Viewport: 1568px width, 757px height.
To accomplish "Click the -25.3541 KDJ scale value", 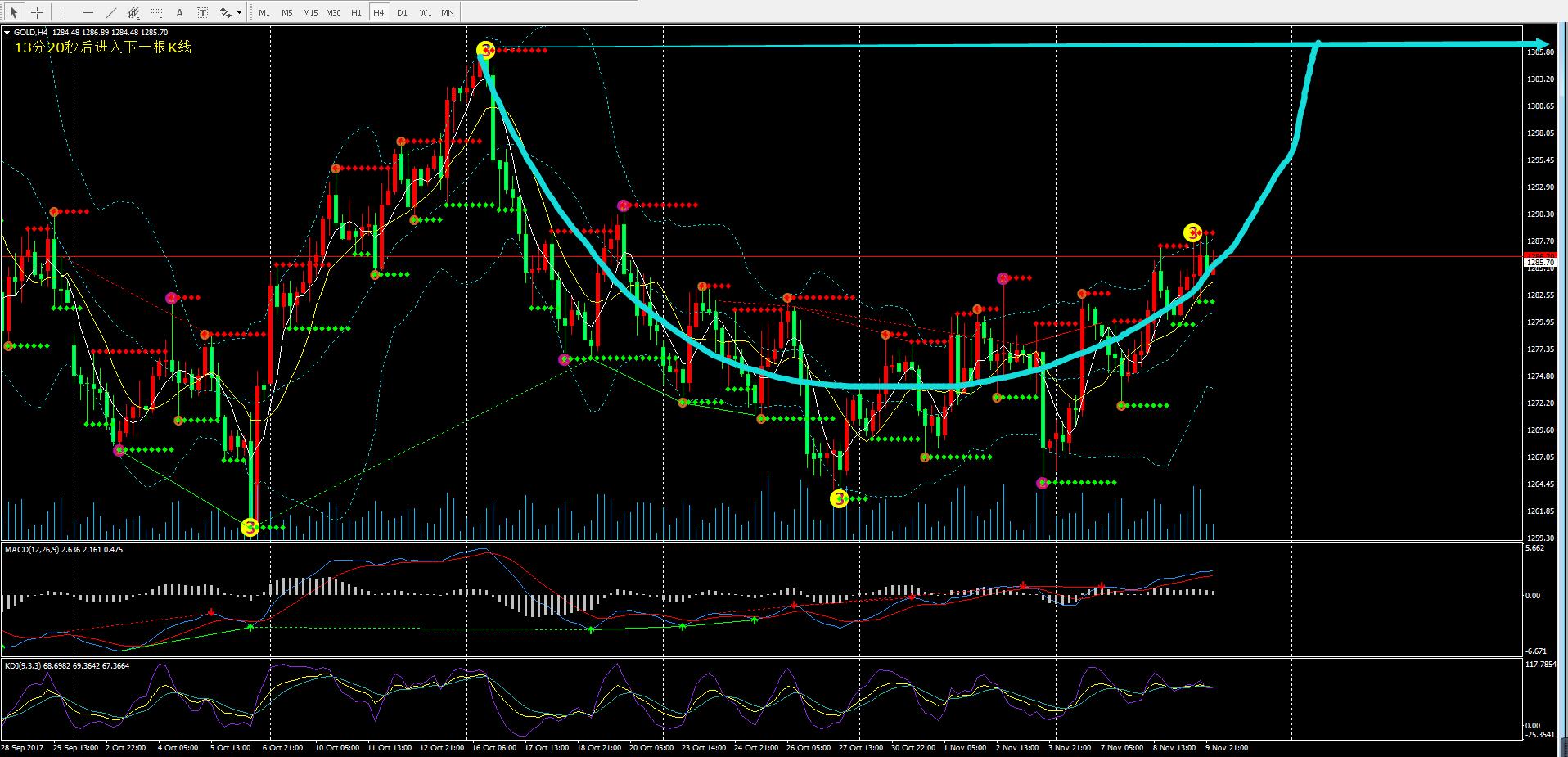I will pos(1540,734).
